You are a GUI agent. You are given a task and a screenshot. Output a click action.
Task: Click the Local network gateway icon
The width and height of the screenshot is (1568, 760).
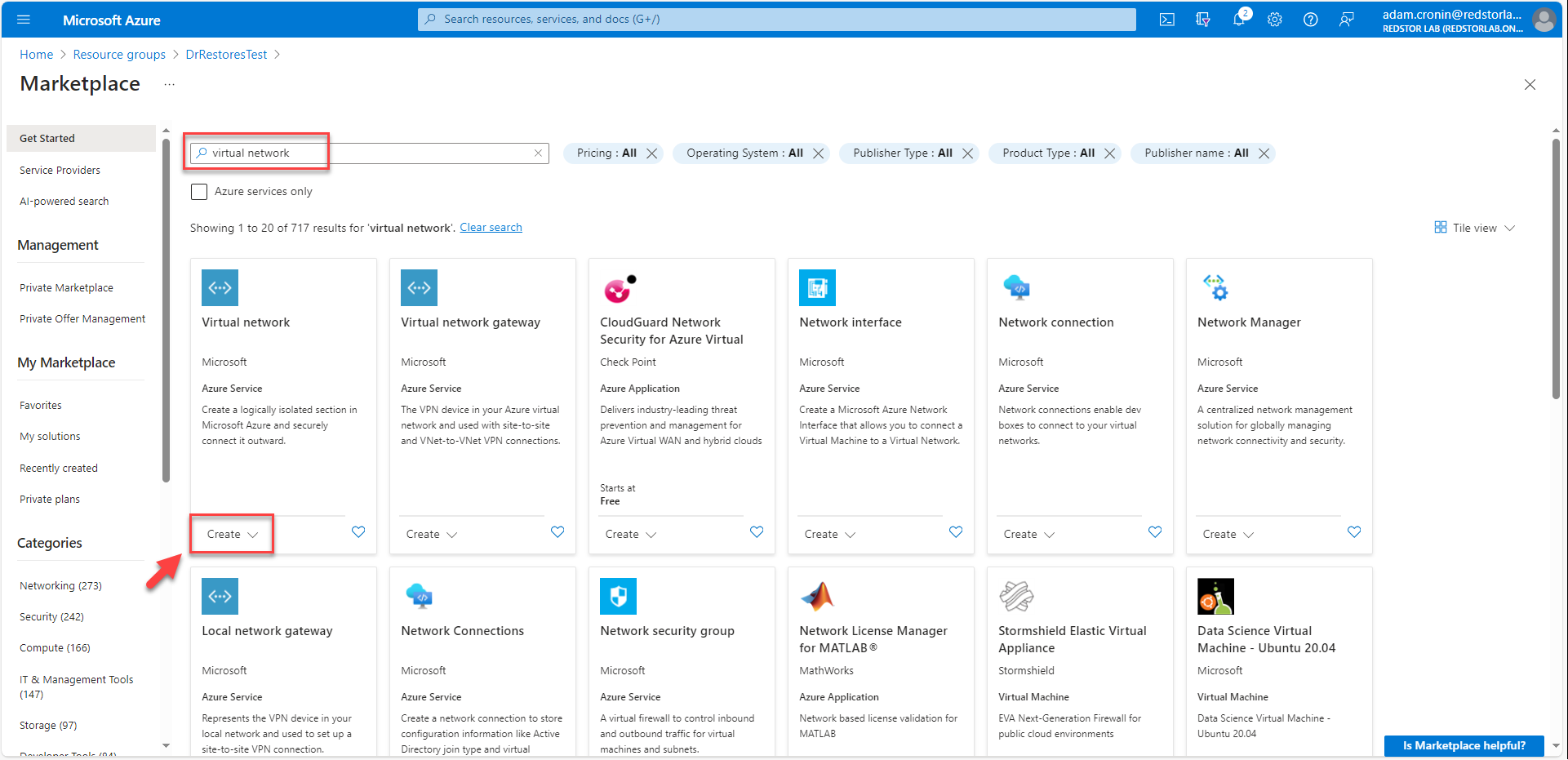pos(220,596)
